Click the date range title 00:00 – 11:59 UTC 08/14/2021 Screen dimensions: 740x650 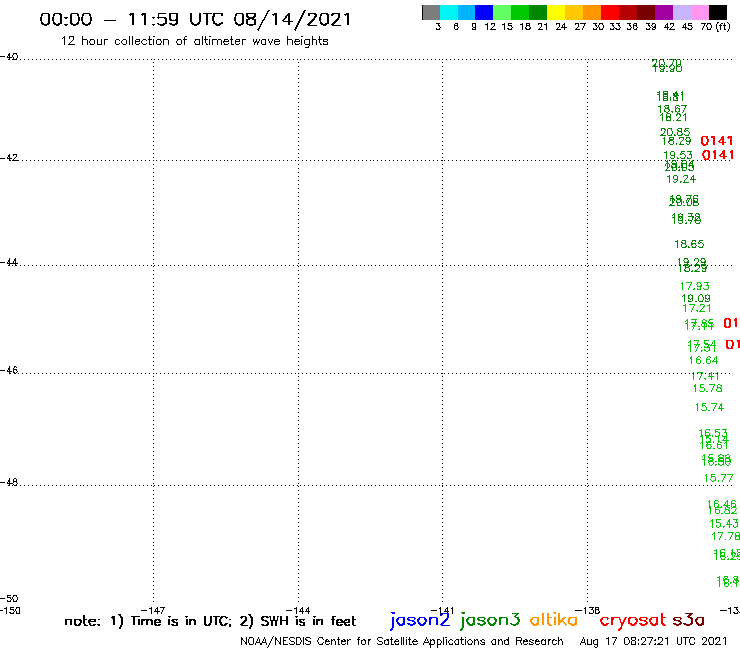pyautogui.click(x=195, y=19)
